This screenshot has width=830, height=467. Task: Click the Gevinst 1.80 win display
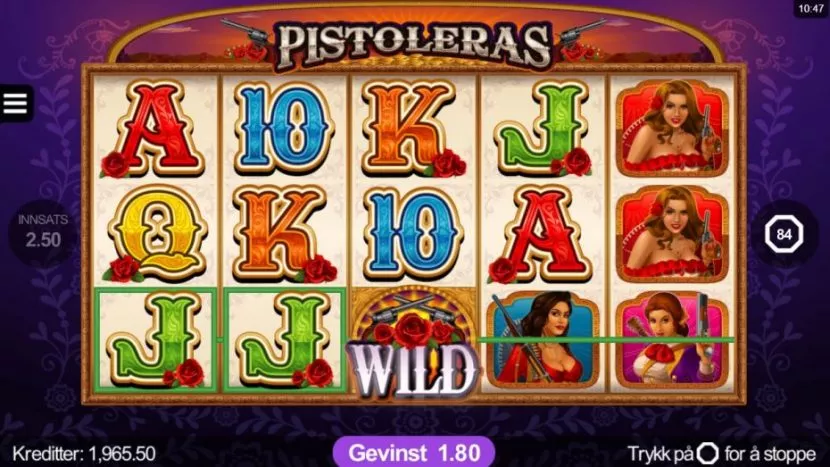[x=414, y=453]
